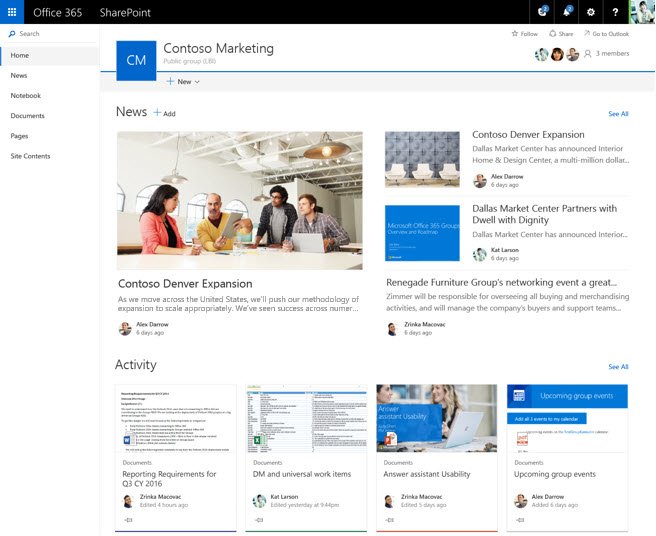656x536 pixels.
Task: Click the first member avatar in header
Action: 541,54
